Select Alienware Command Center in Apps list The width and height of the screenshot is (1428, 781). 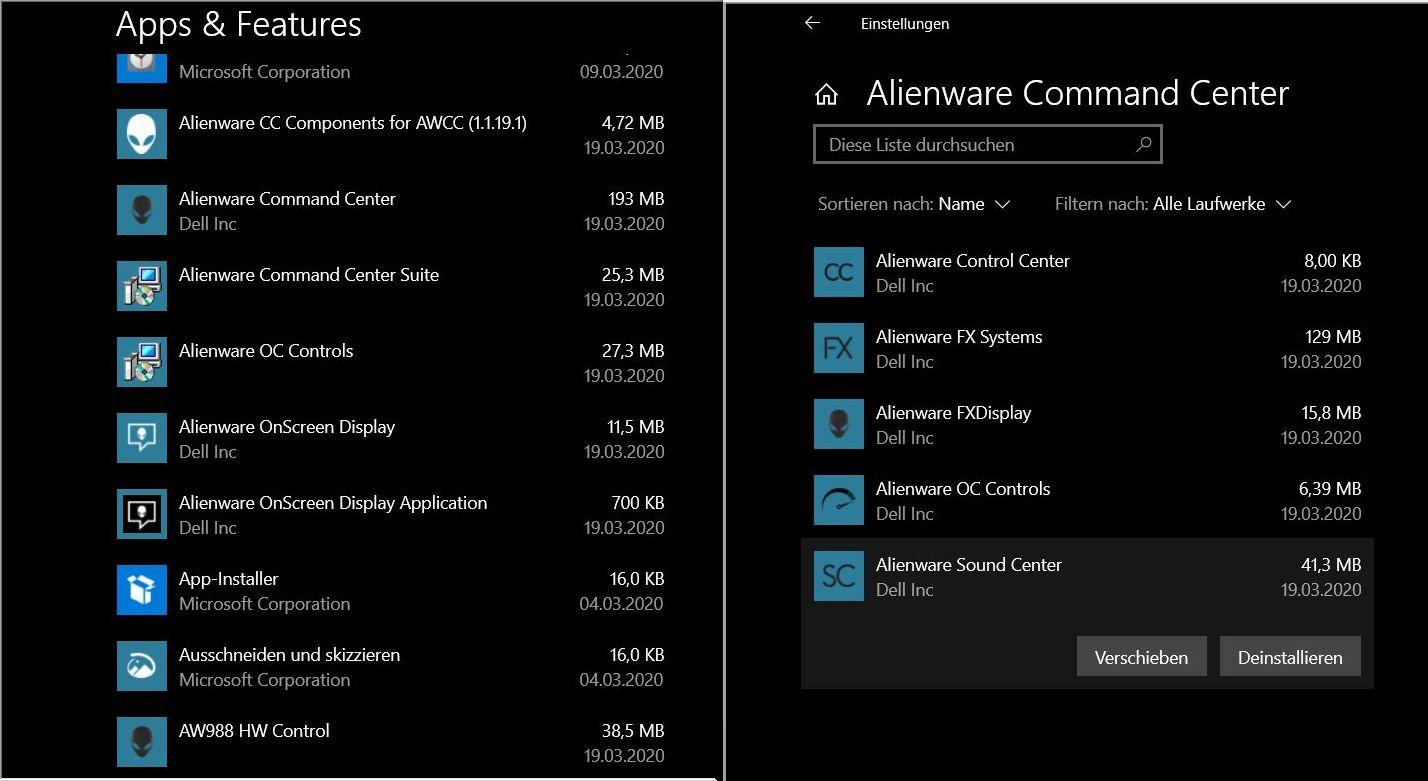coord(390,210)
